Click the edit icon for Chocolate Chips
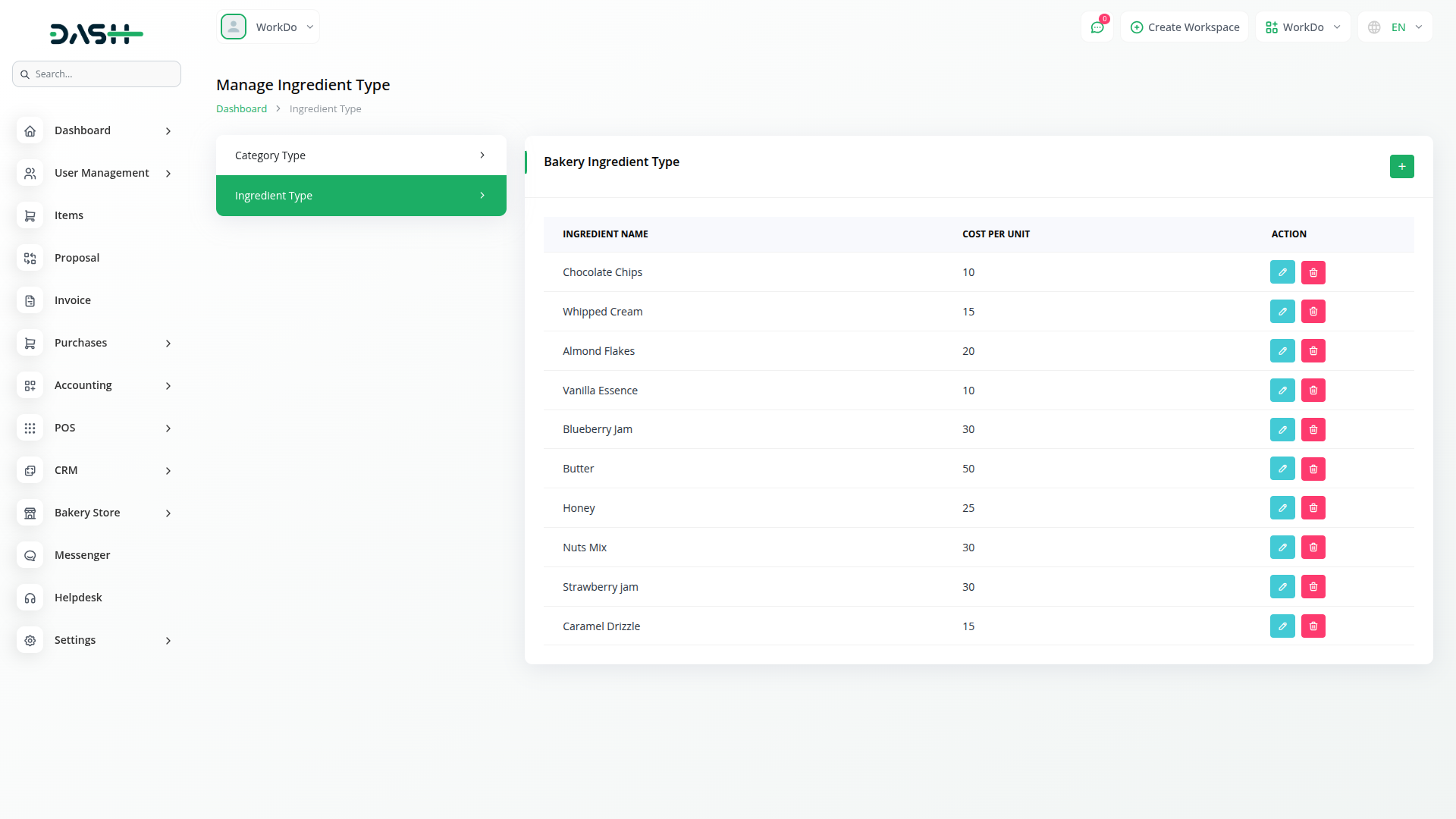This screenshot has height=819, width=1456. pos(1282,272)
